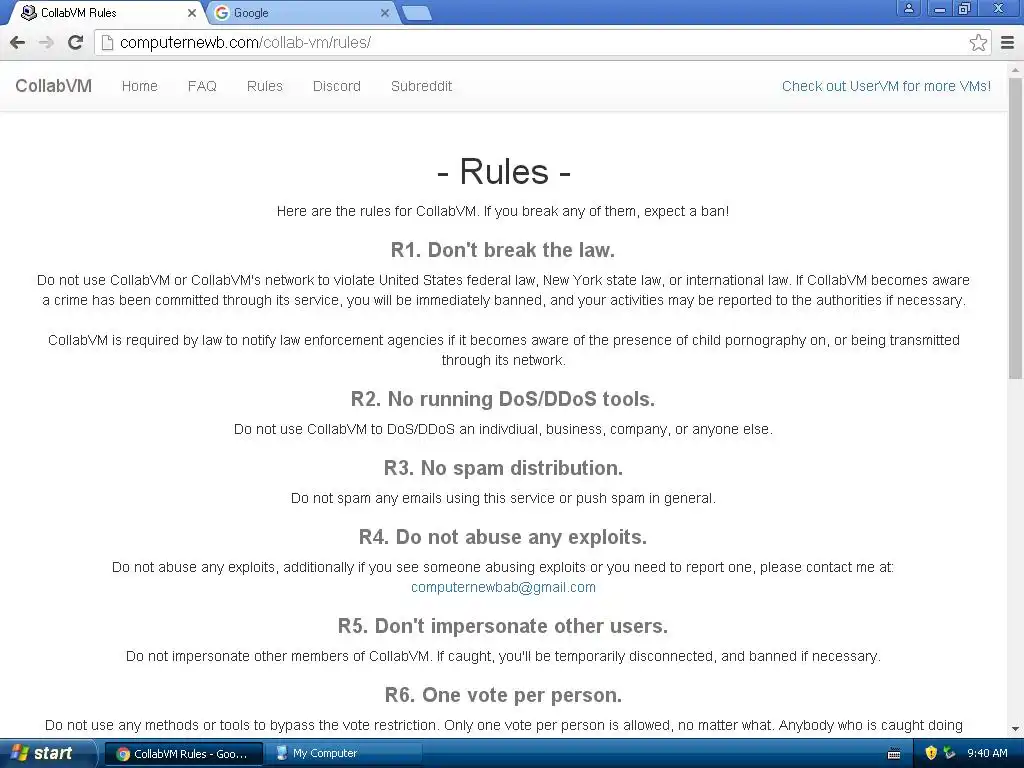Close the CollabVM Rules tab

pyautogui.click(x=192, y=12)
